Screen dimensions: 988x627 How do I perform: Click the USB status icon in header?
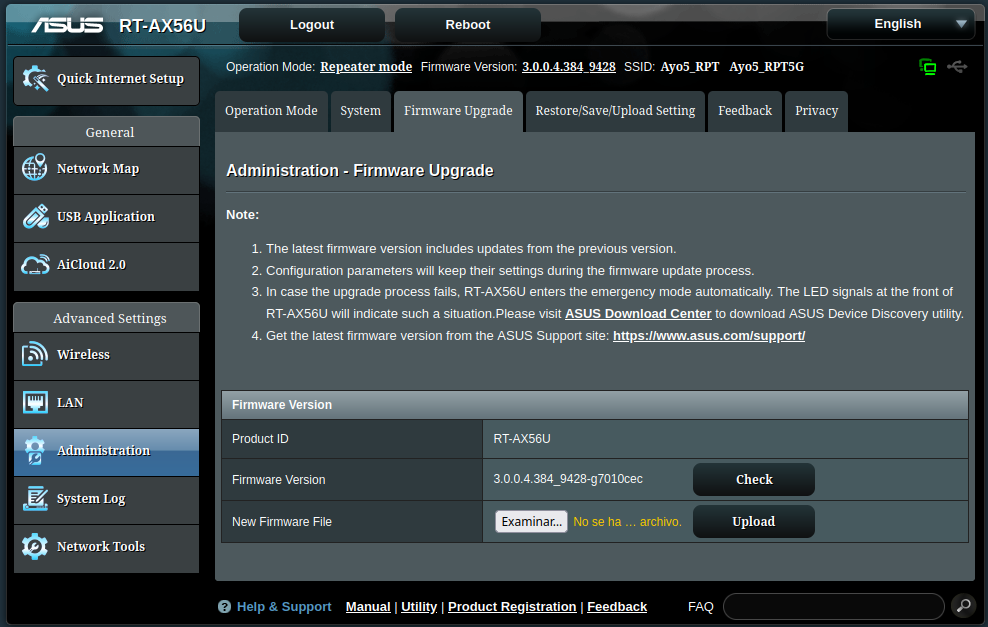(957, 66)
